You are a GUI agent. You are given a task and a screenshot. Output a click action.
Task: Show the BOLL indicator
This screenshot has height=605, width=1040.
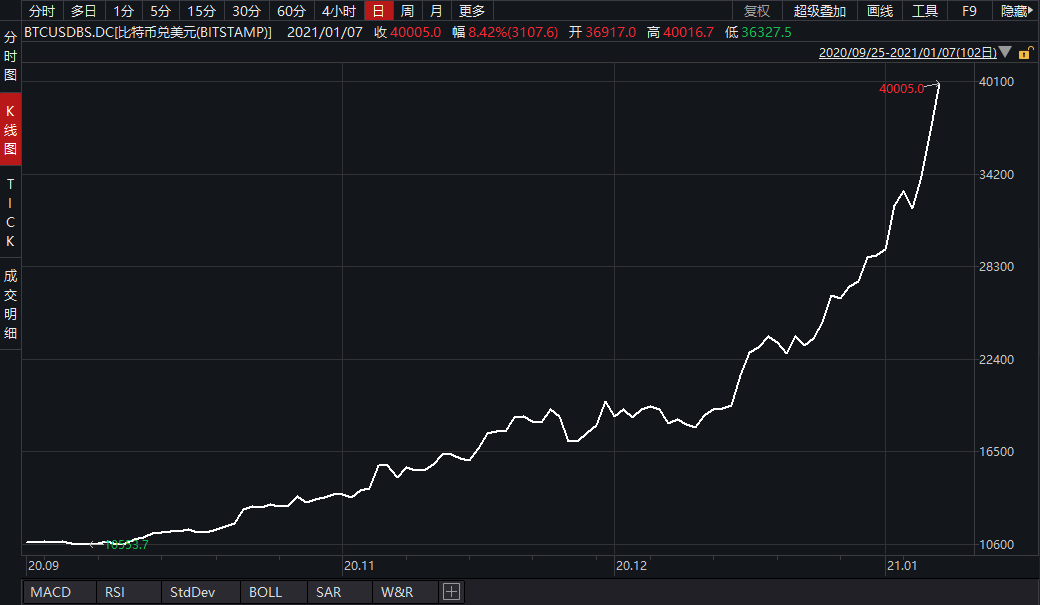pos(265,592)
